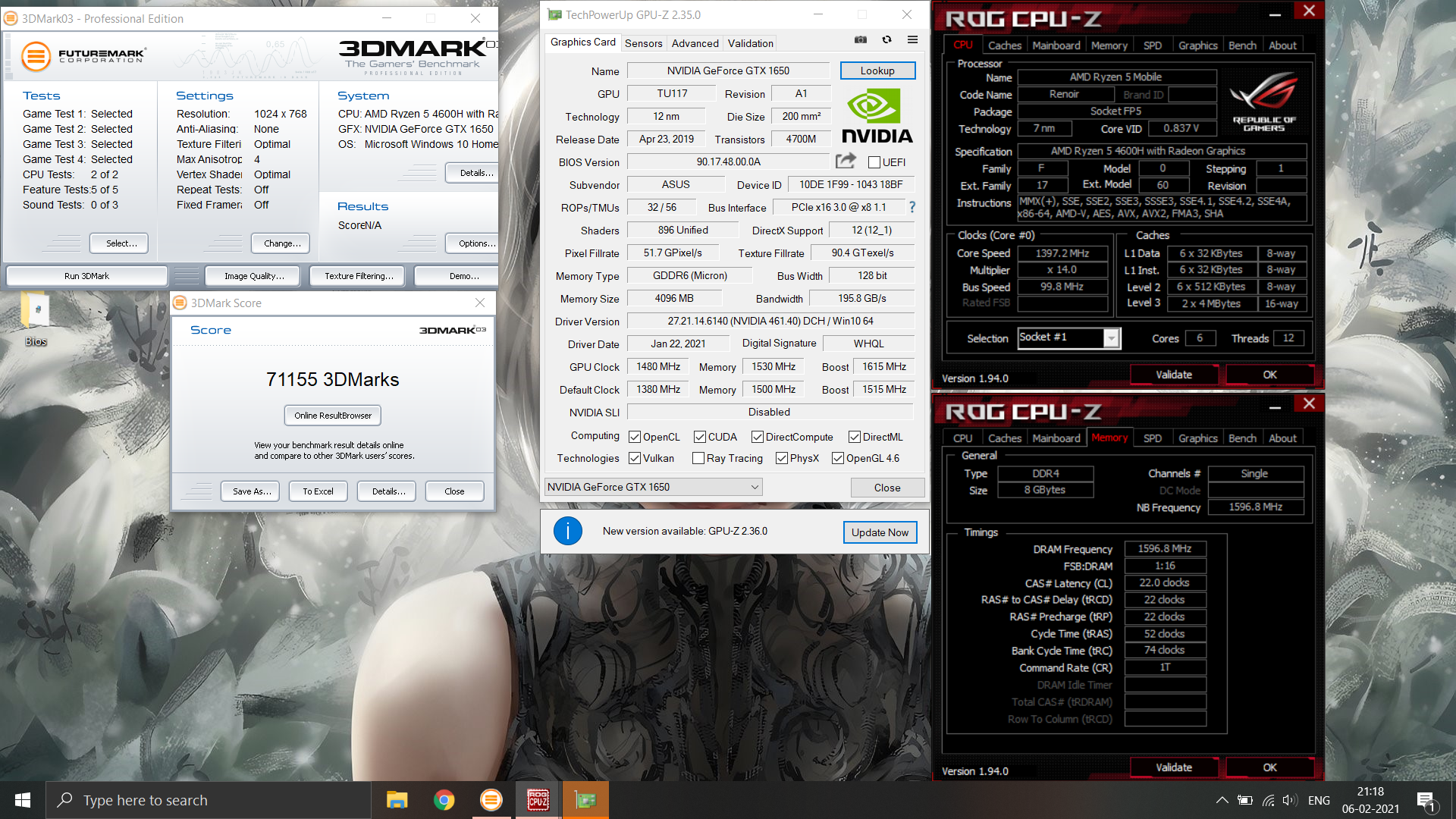The image size is (1456, 819).
Task: Toggle the PhysX checkbox
Action: click(x=782, y=458)
